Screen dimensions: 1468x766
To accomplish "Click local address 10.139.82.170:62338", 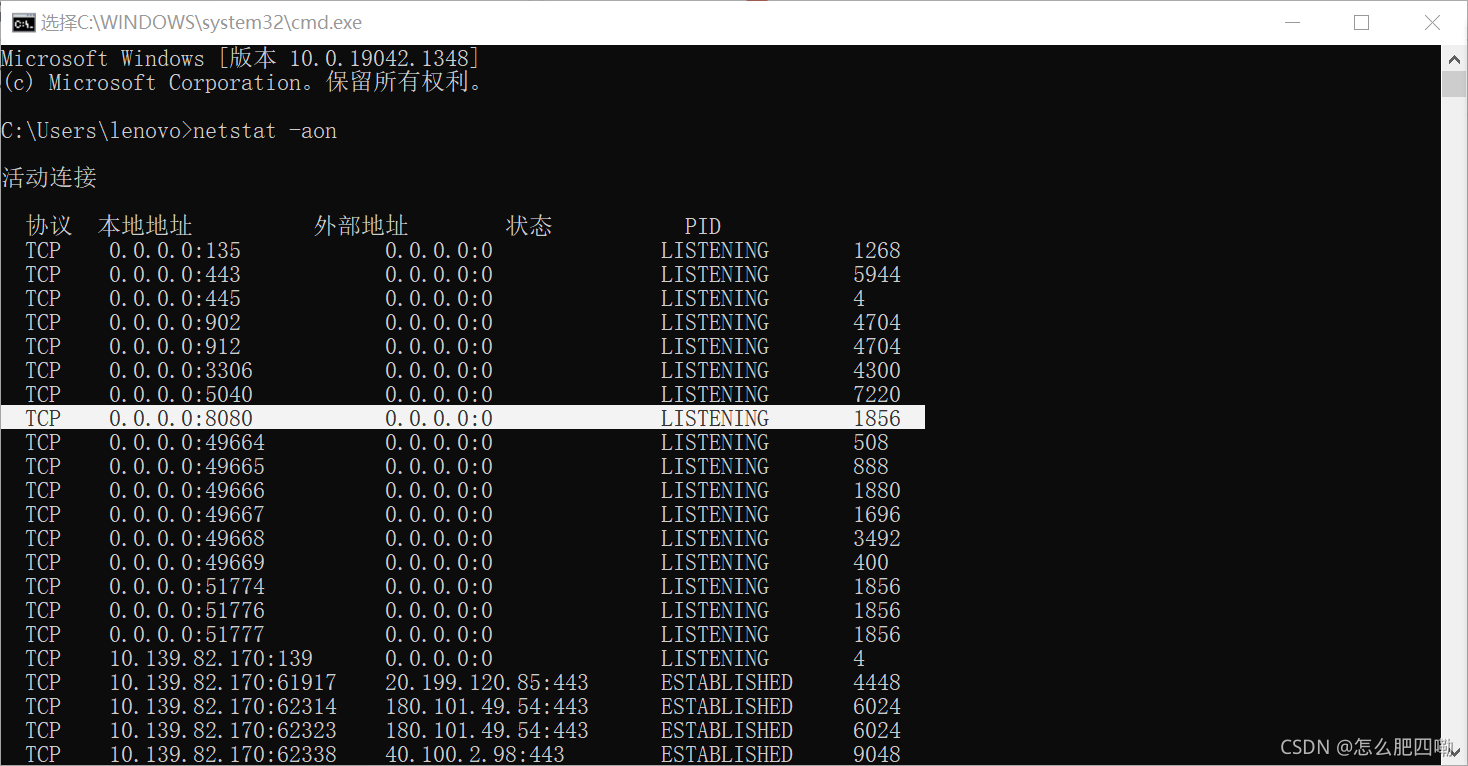I will coord(223,755).
